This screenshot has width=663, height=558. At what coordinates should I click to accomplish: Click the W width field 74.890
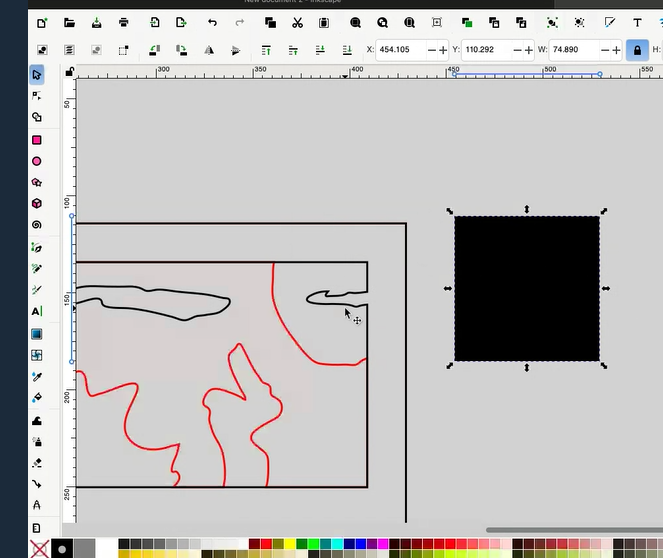coord(574,50)
